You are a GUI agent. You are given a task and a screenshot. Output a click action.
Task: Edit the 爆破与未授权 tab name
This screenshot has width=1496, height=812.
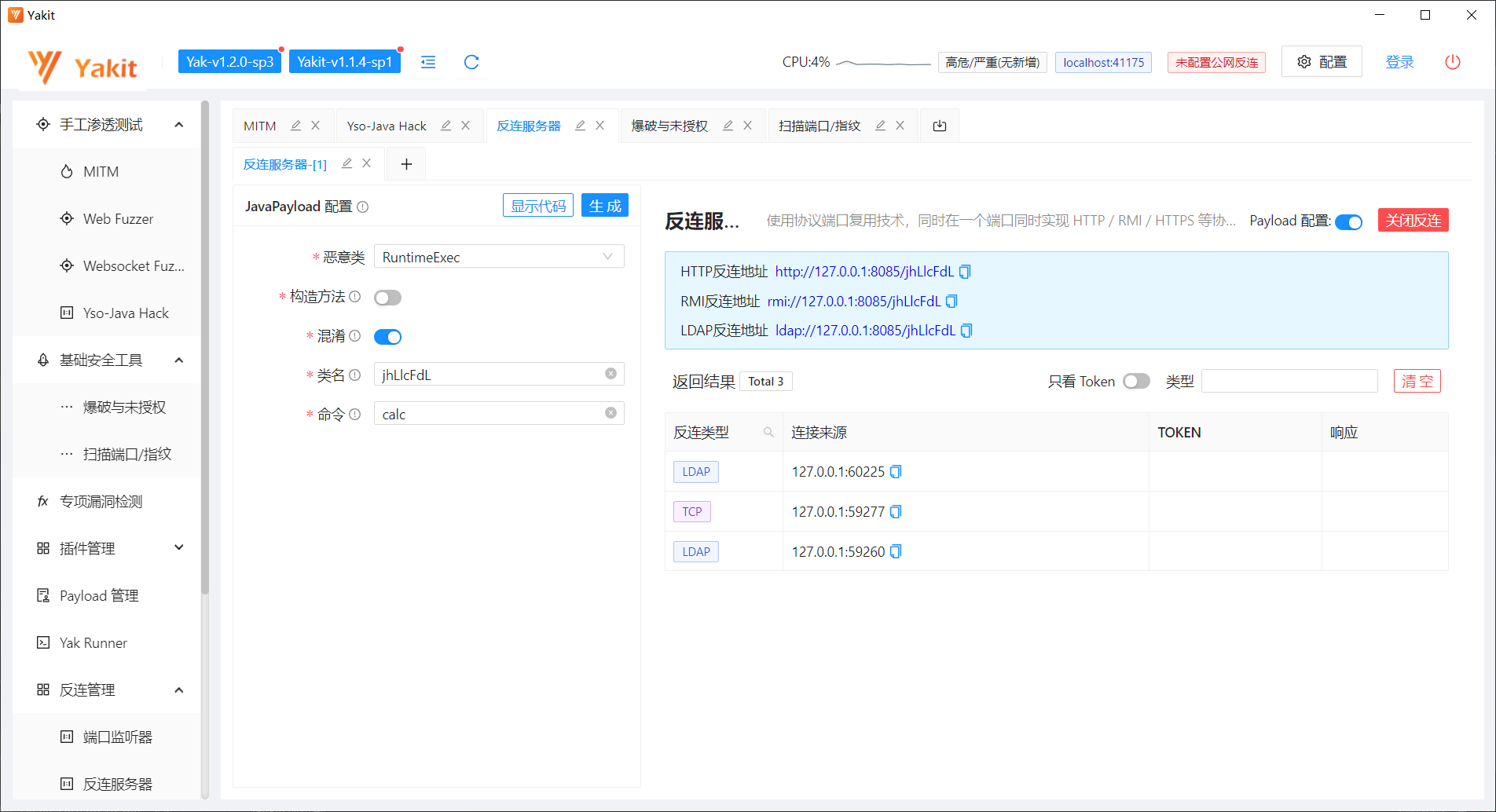[x=728, y=126]
